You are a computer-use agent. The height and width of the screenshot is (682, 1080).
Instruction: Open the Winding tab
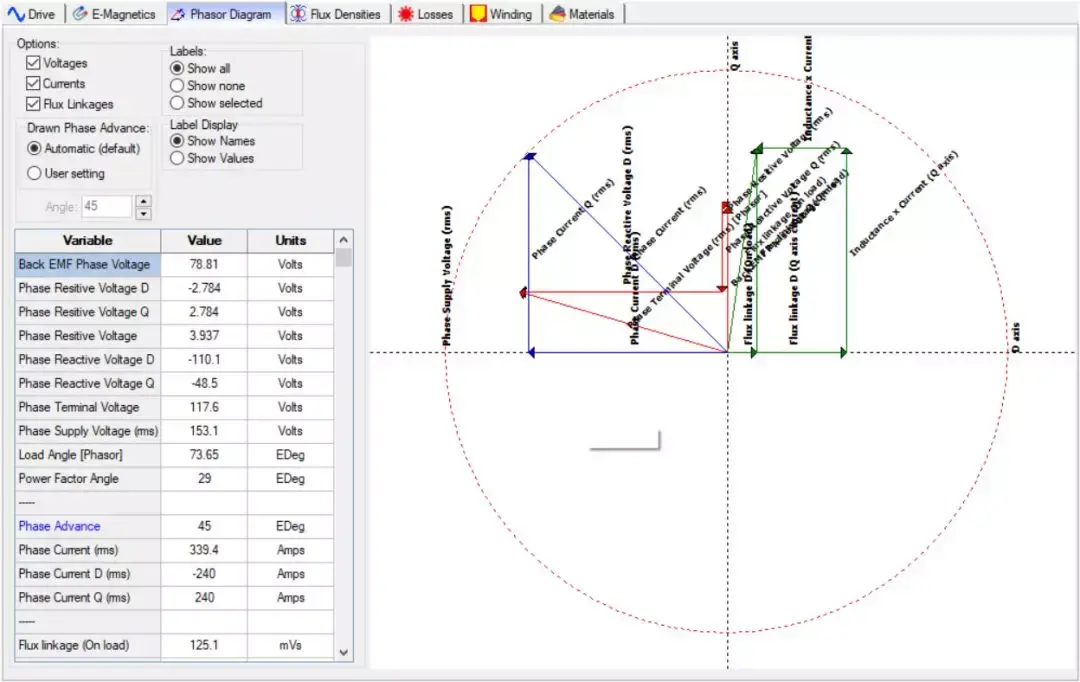(x=502, y=14)
